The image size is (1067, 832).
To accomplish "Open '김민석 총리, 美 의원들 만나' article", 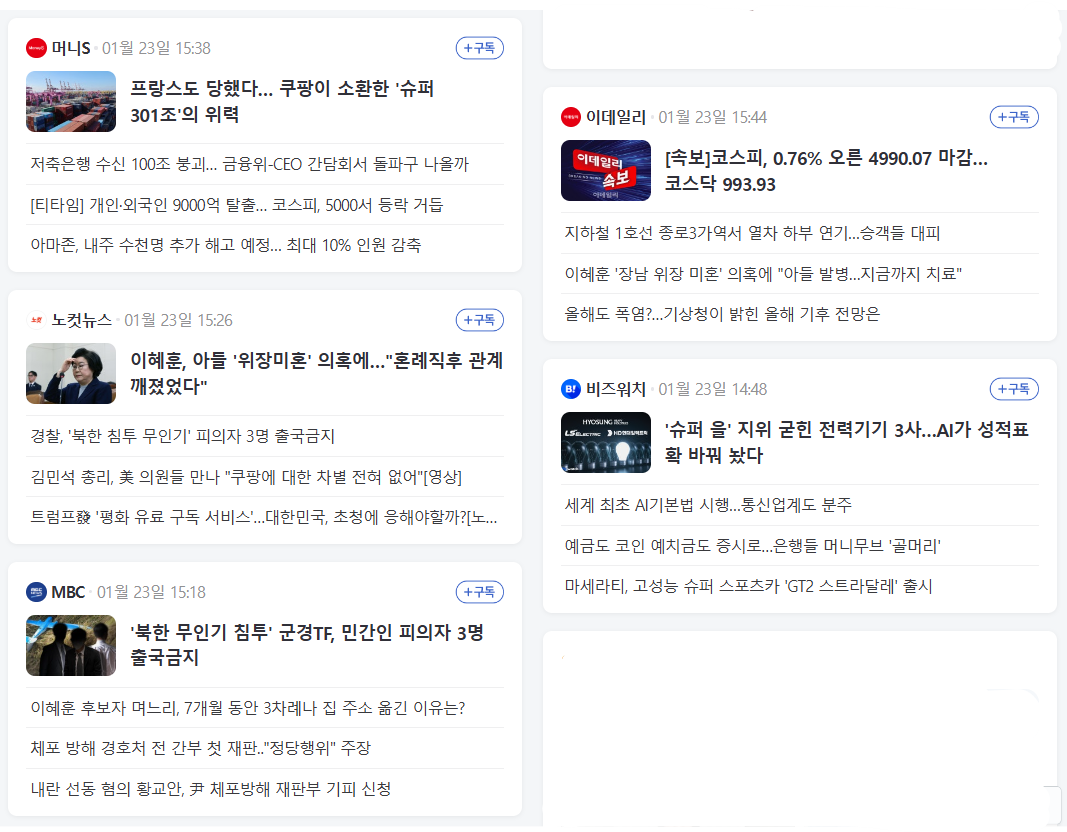I will [246, 477].
